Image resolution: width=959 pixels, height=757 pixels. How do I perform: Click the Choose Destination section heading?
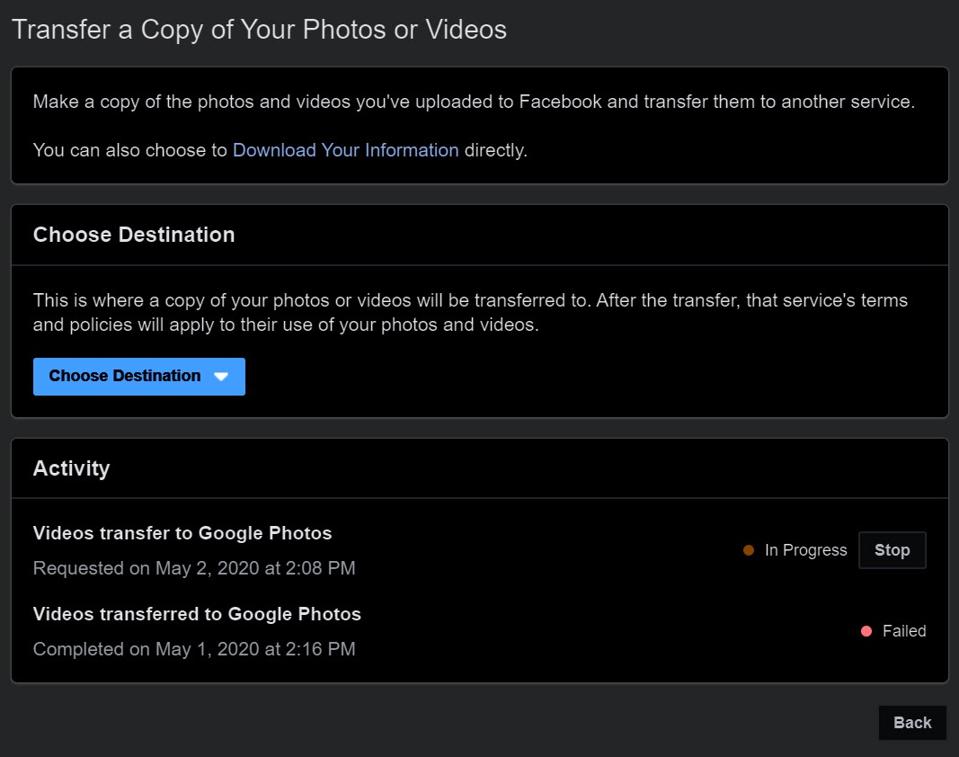click(134, 234)
